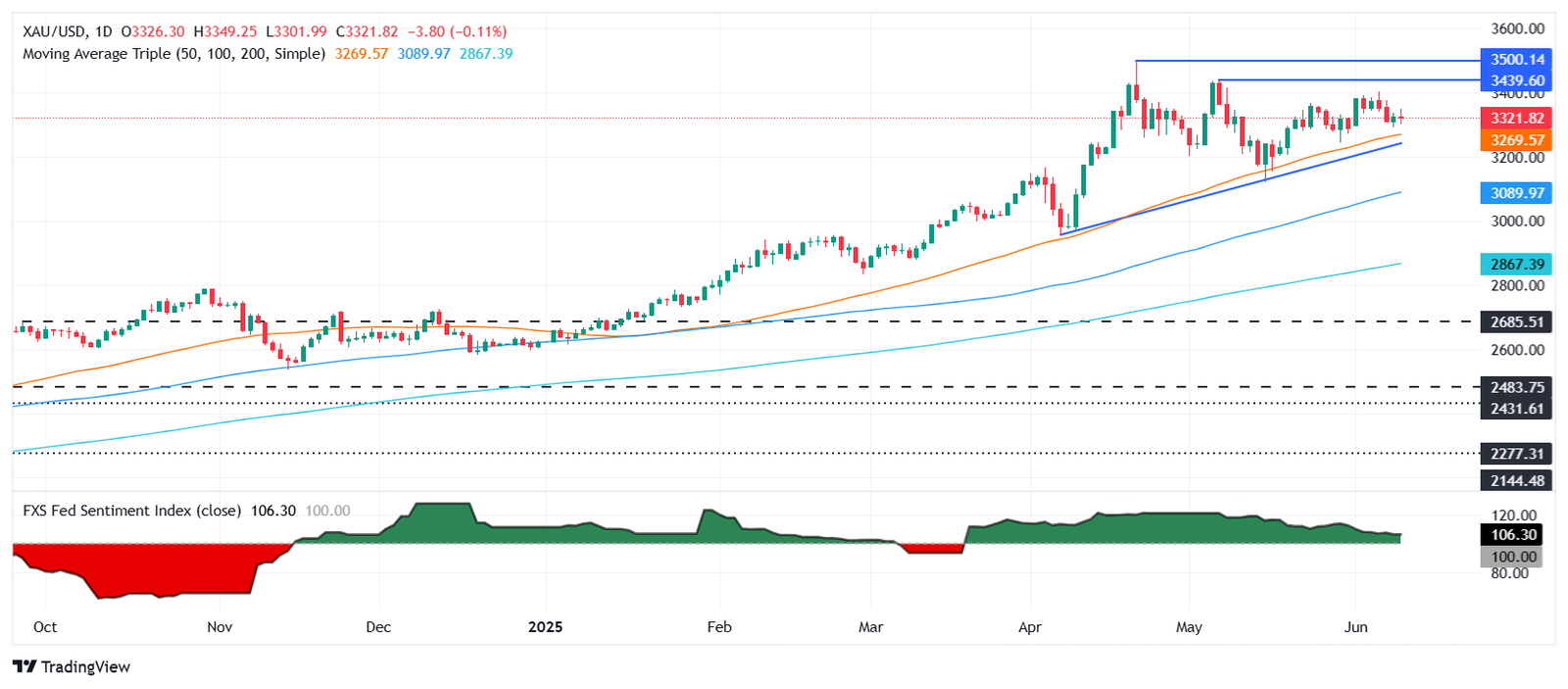Click the orange 3269.57 axis label

1516,140
